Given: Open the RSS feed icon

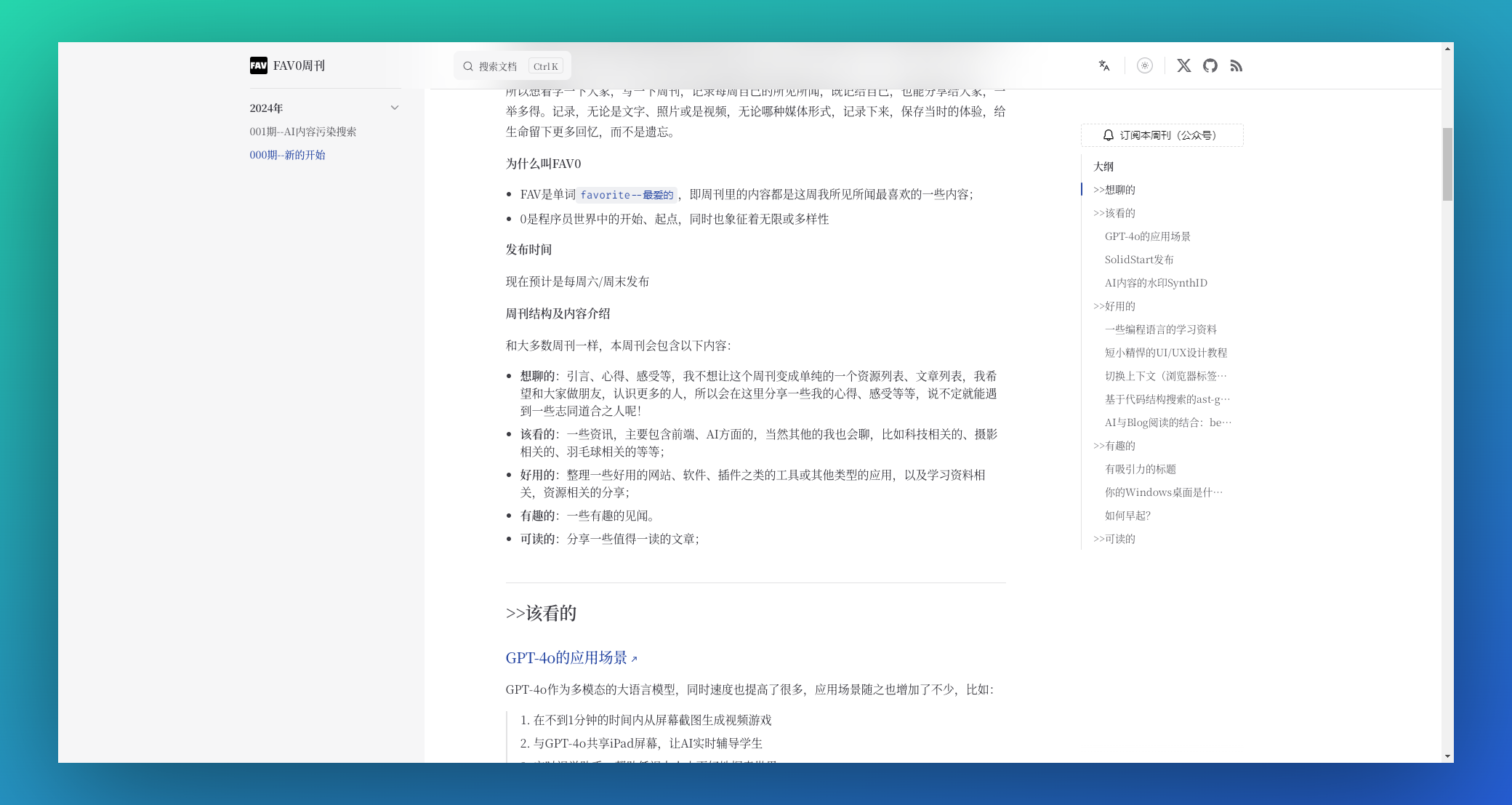Looking at the screenshot, I should [1236, 65].
